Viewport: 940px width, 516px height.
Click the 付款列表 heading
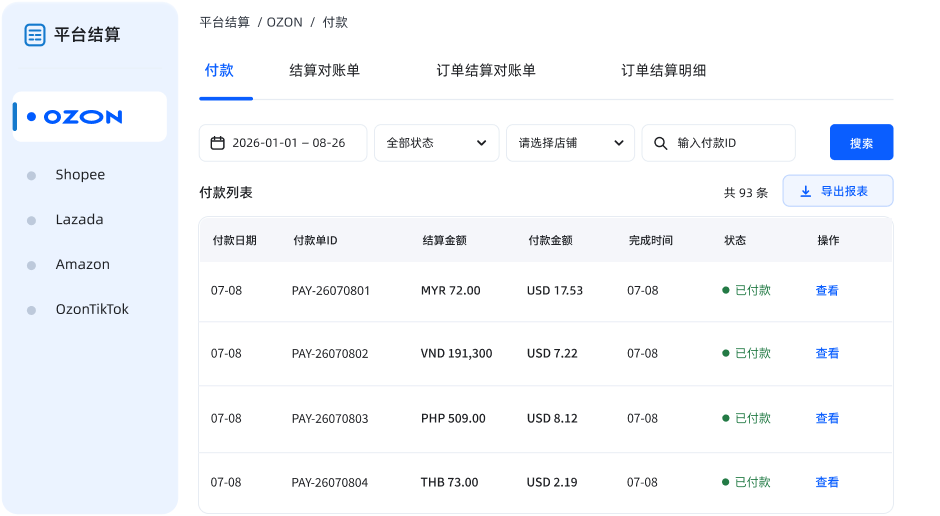point(226,193)
